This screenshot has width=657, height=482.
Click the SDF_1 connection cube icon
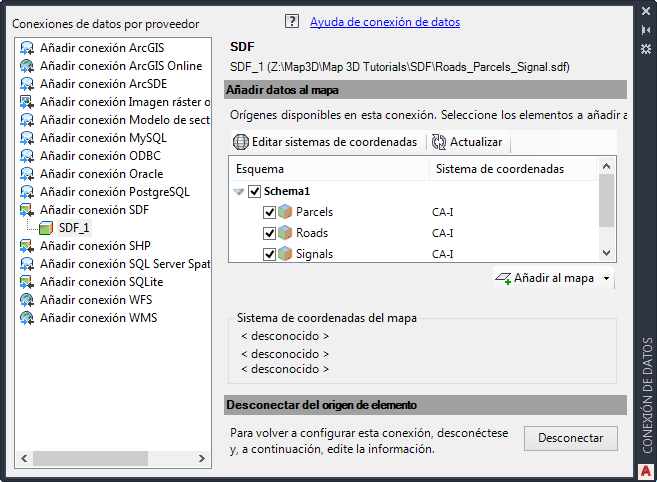click(45, 228)
